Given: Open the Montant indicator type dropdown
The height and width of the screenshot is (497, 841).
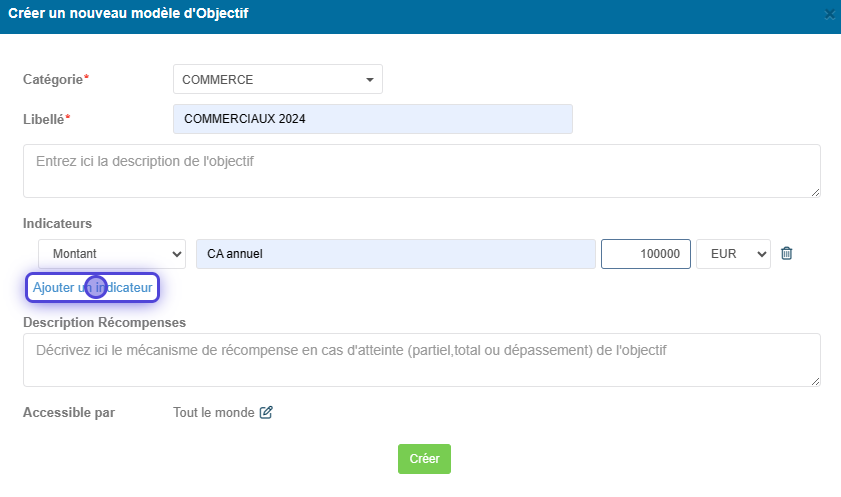Looking at the screenshot, I should point(112,254).
